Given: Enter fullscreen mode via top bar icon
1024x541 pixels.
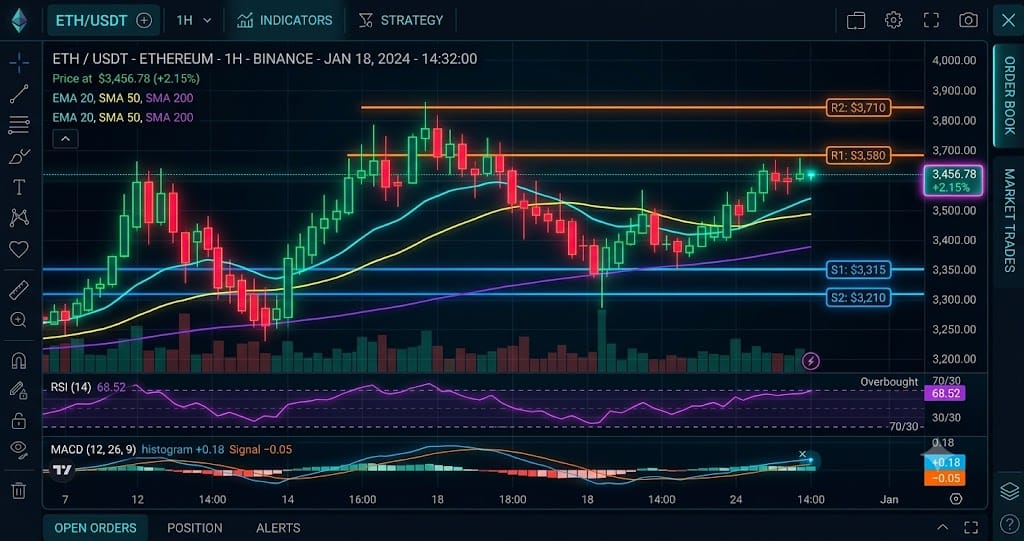Looking at the screenshot, I should [x=931, y=20].
